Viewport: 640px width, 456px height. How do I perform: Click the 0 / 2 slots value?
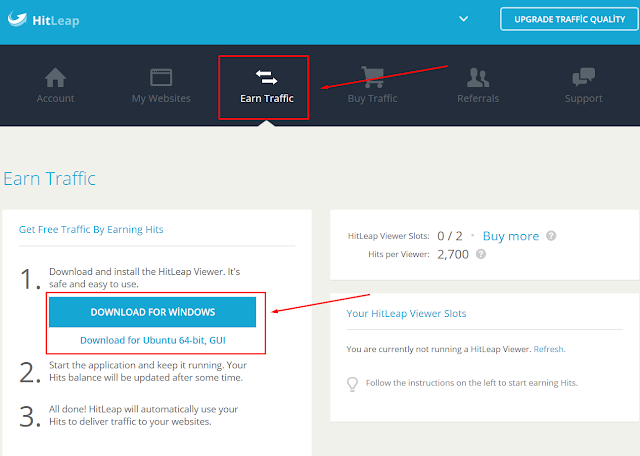tap(450, 236)
